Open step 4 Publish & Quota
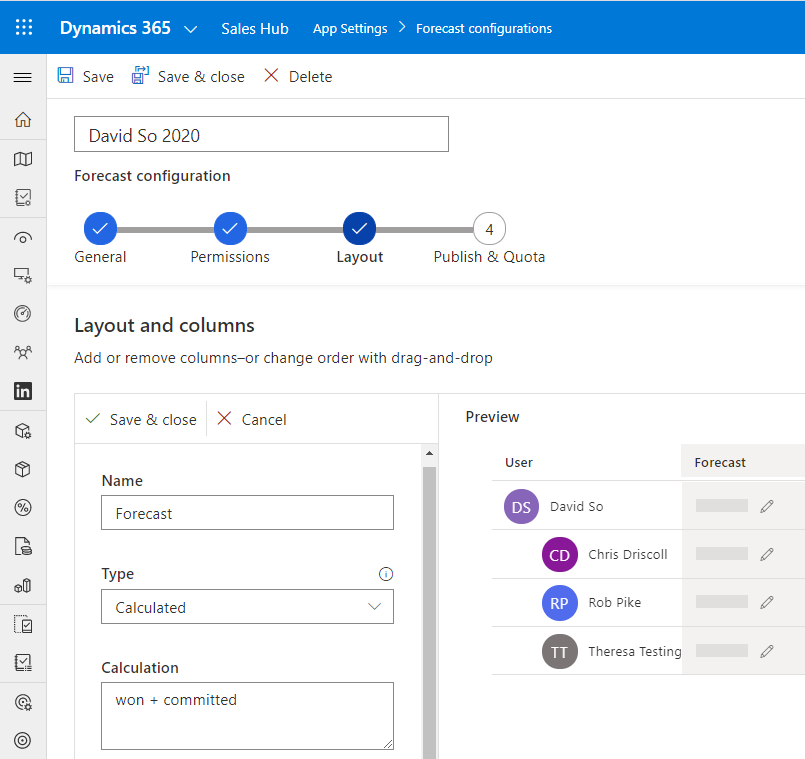This screenshot has width=805, height=759. 489,229
